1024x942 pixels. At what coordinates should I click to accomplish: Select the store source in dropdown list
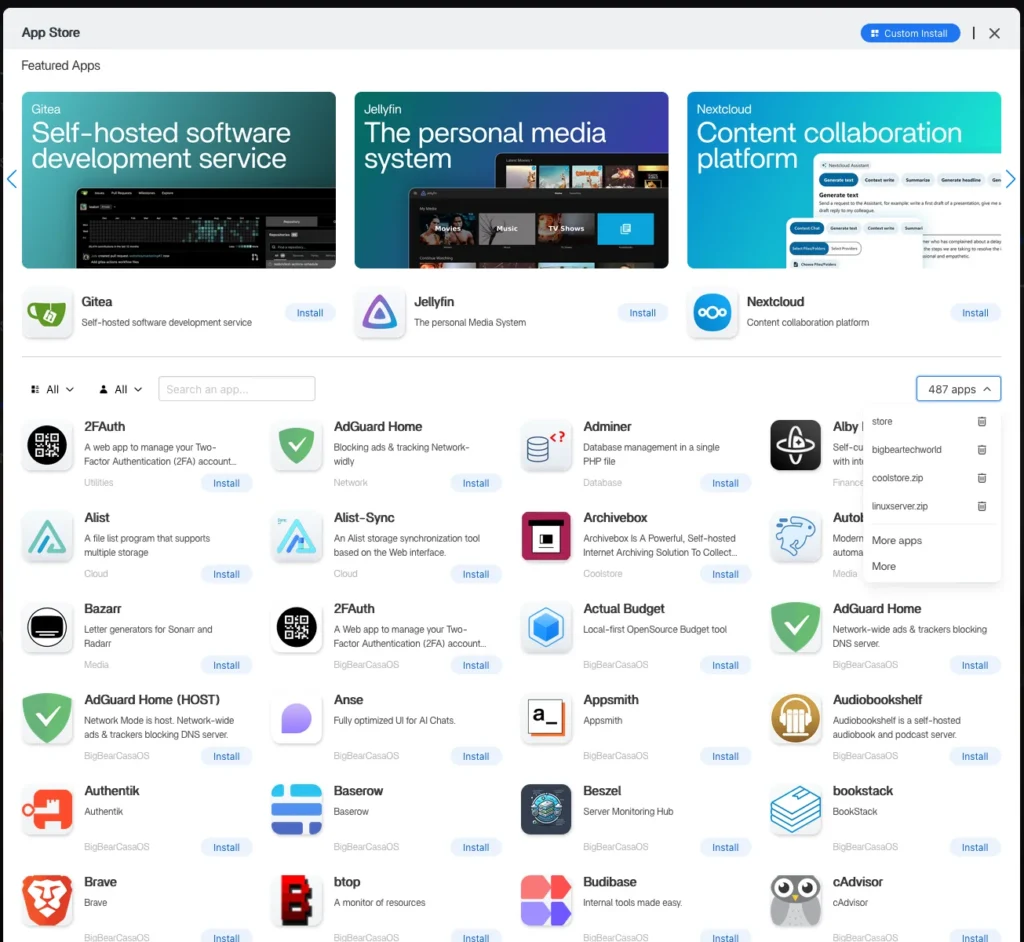[x=882, y=421]
